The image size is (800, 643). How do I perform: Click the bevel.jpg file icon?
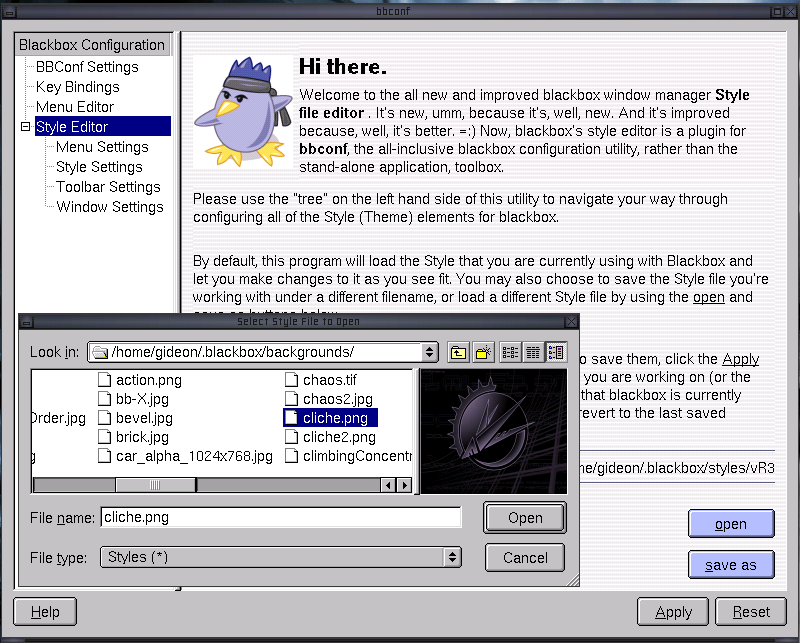point(105,418)
